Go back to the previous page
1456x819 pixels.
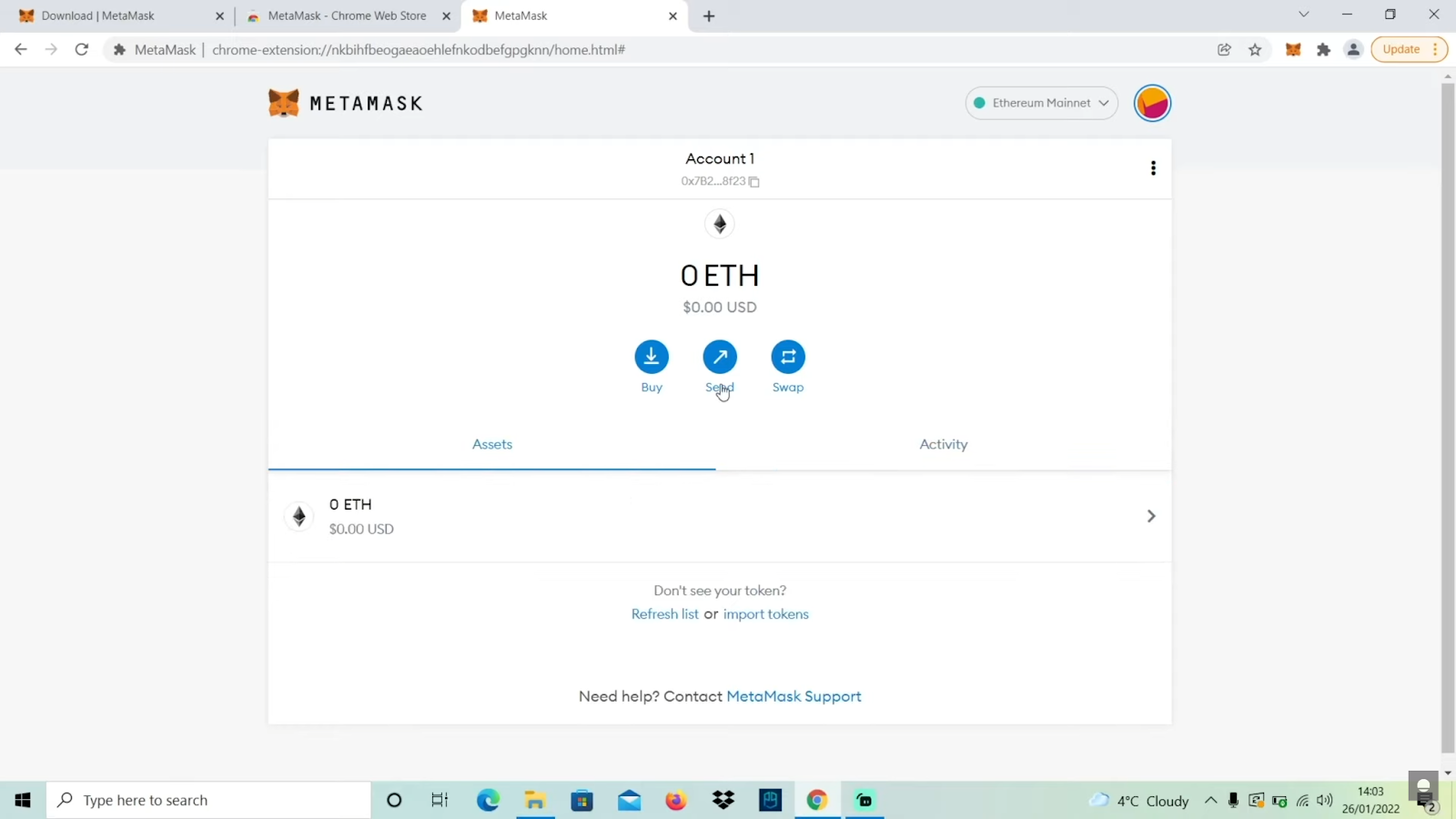tap(21, 50)
